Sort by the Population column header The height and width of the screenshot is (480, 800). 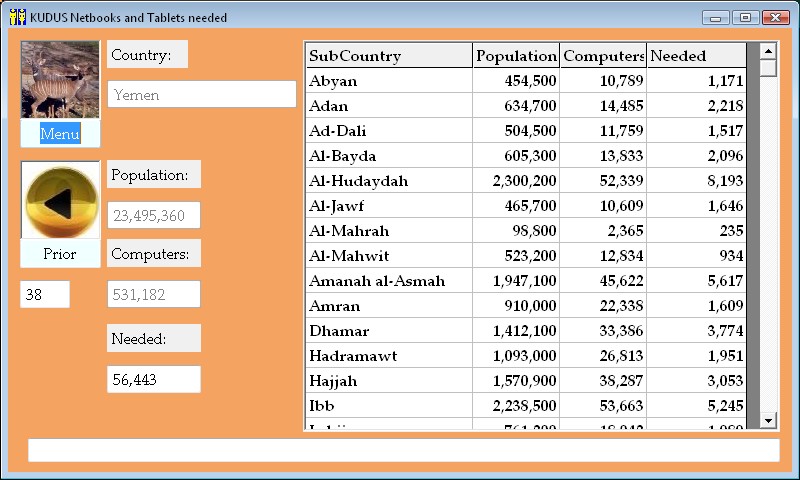click(516, 56)
